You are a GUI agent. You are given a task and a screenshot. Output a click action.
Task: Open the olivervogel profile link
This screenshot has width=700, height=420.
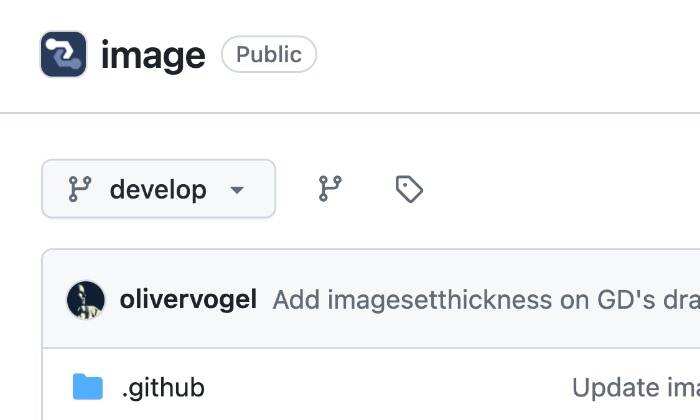(x=188, y=299)
